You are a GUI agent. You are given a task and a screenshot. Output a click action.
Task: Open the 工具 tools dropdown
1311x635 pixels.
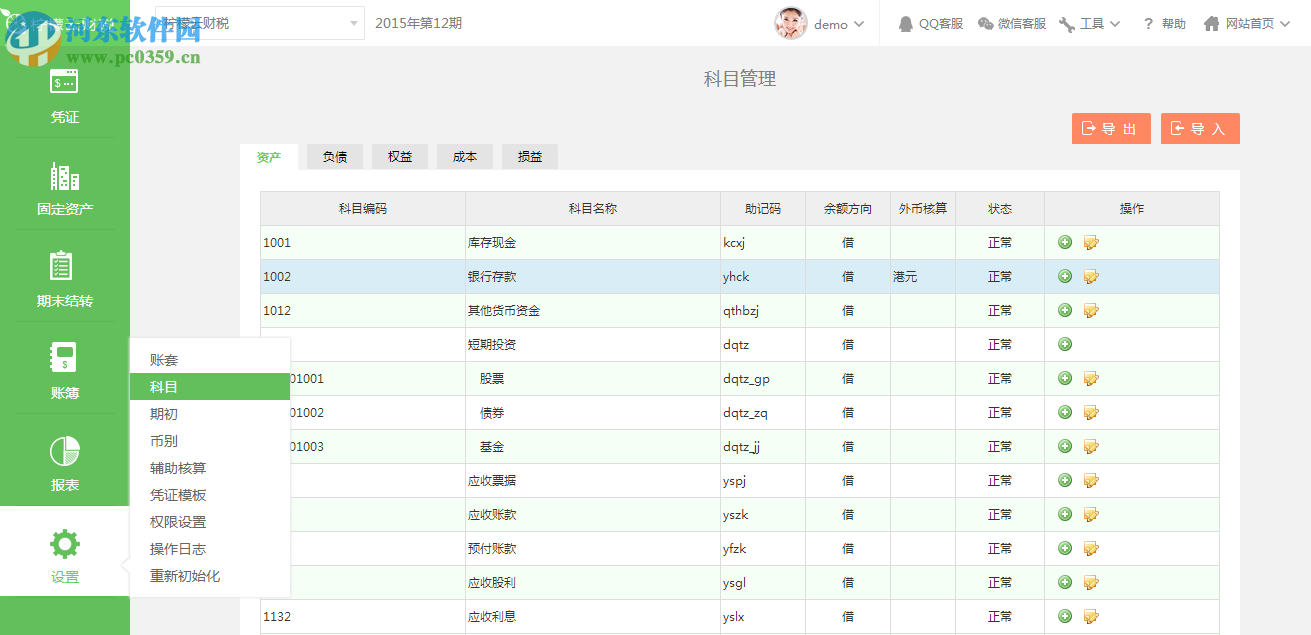point(1089,22)
